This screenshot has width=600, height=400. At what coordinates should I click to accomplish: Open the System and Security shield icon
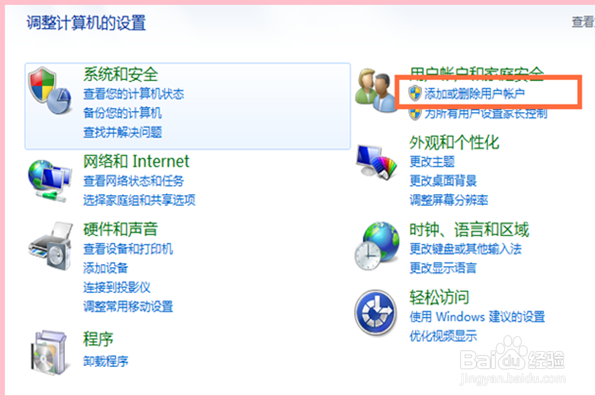click(x=50, y=91)
